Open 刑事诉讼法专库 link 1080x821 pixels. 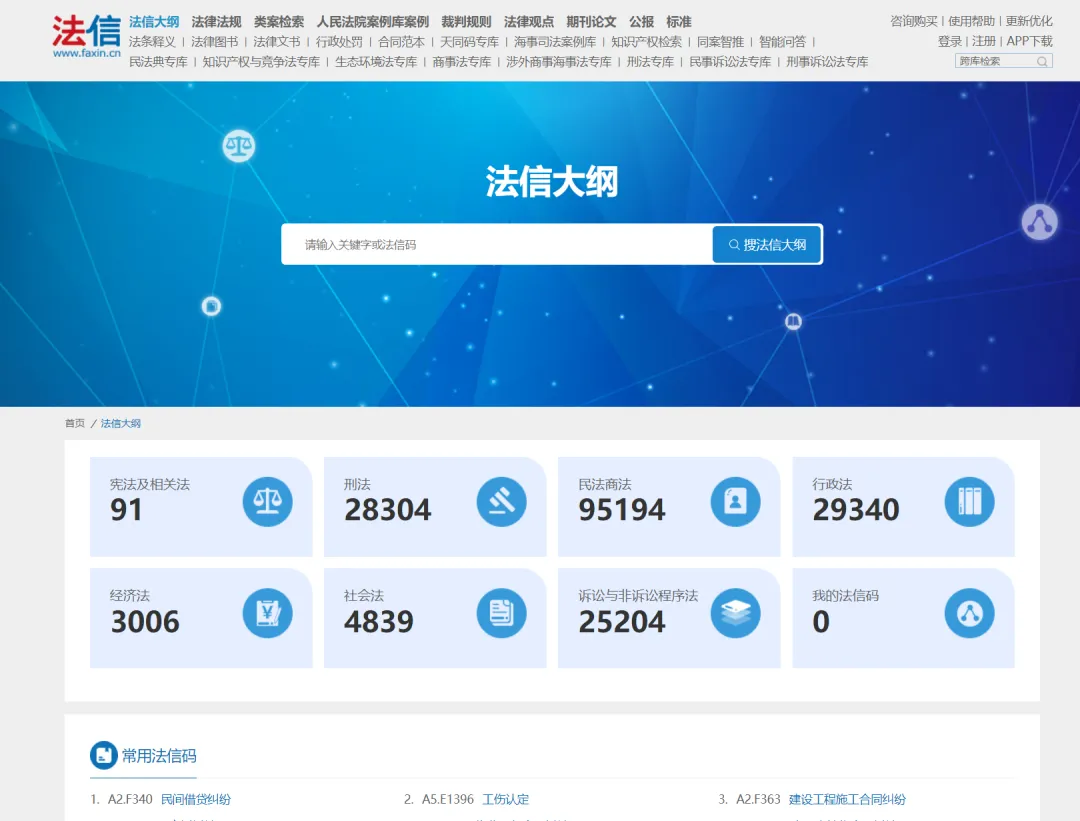pyautogui.click(x=827, y=62)
